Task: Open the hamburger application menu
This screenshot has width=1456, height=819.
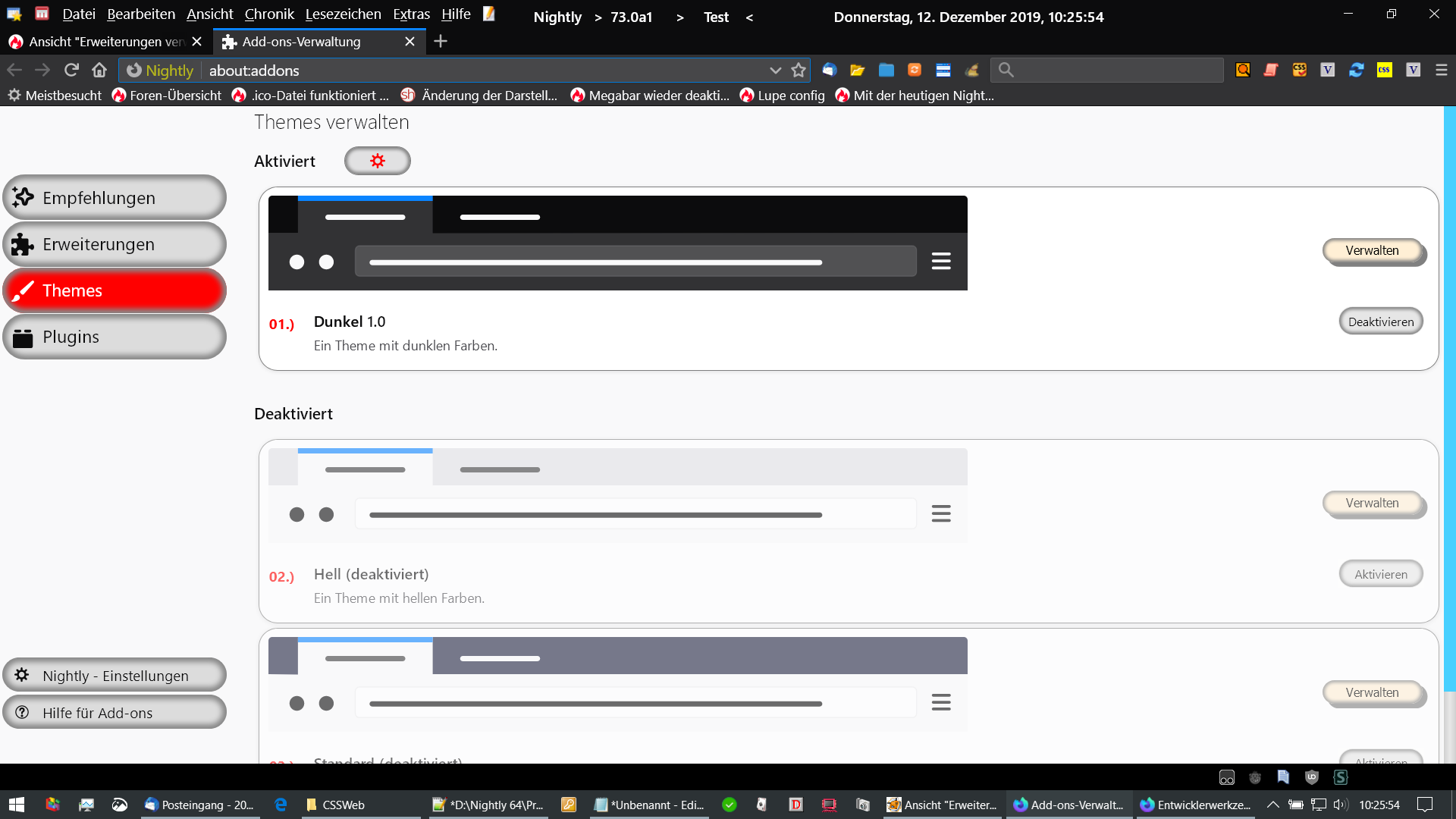Action: tap(1442, 70)
